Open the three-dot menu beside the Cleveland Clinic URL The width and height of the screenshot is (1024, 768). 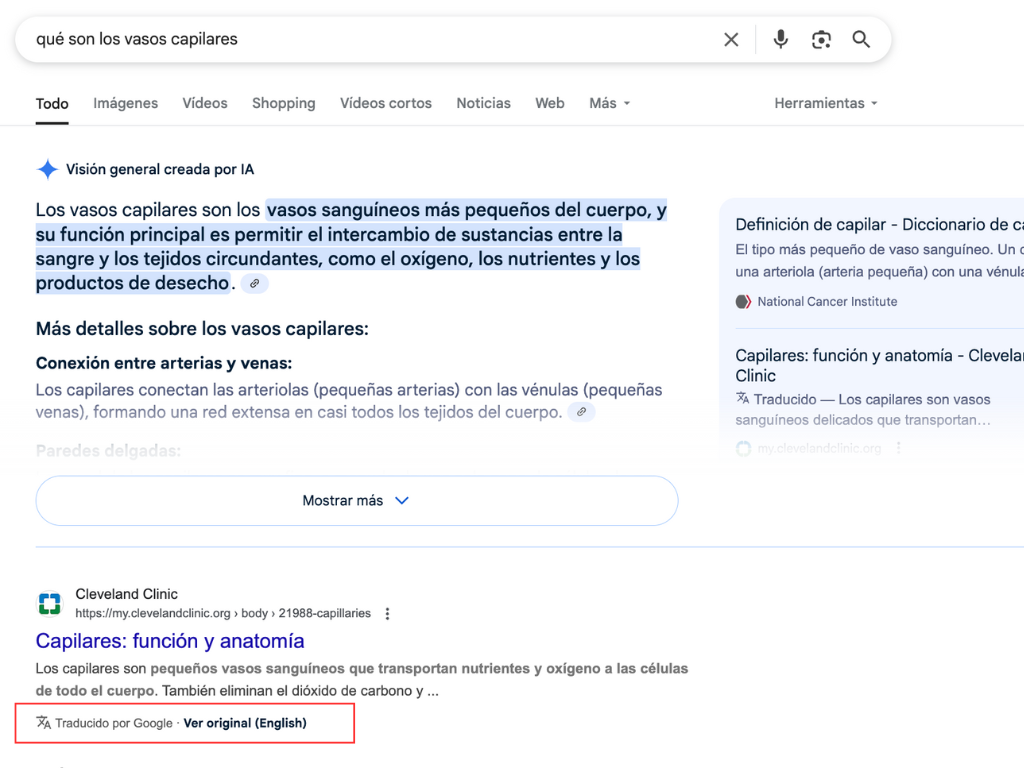(387, 614)
